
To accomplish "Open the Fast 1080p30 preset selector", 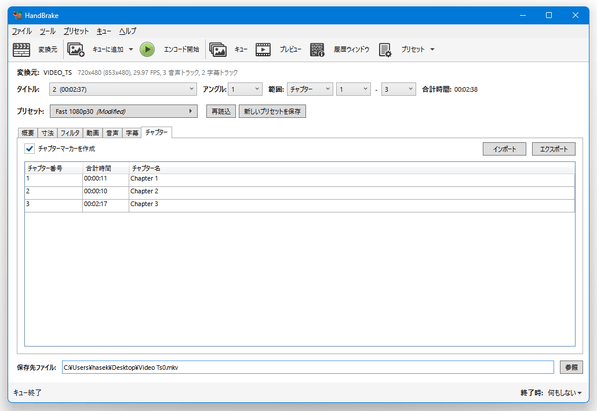I will point(124,111).
